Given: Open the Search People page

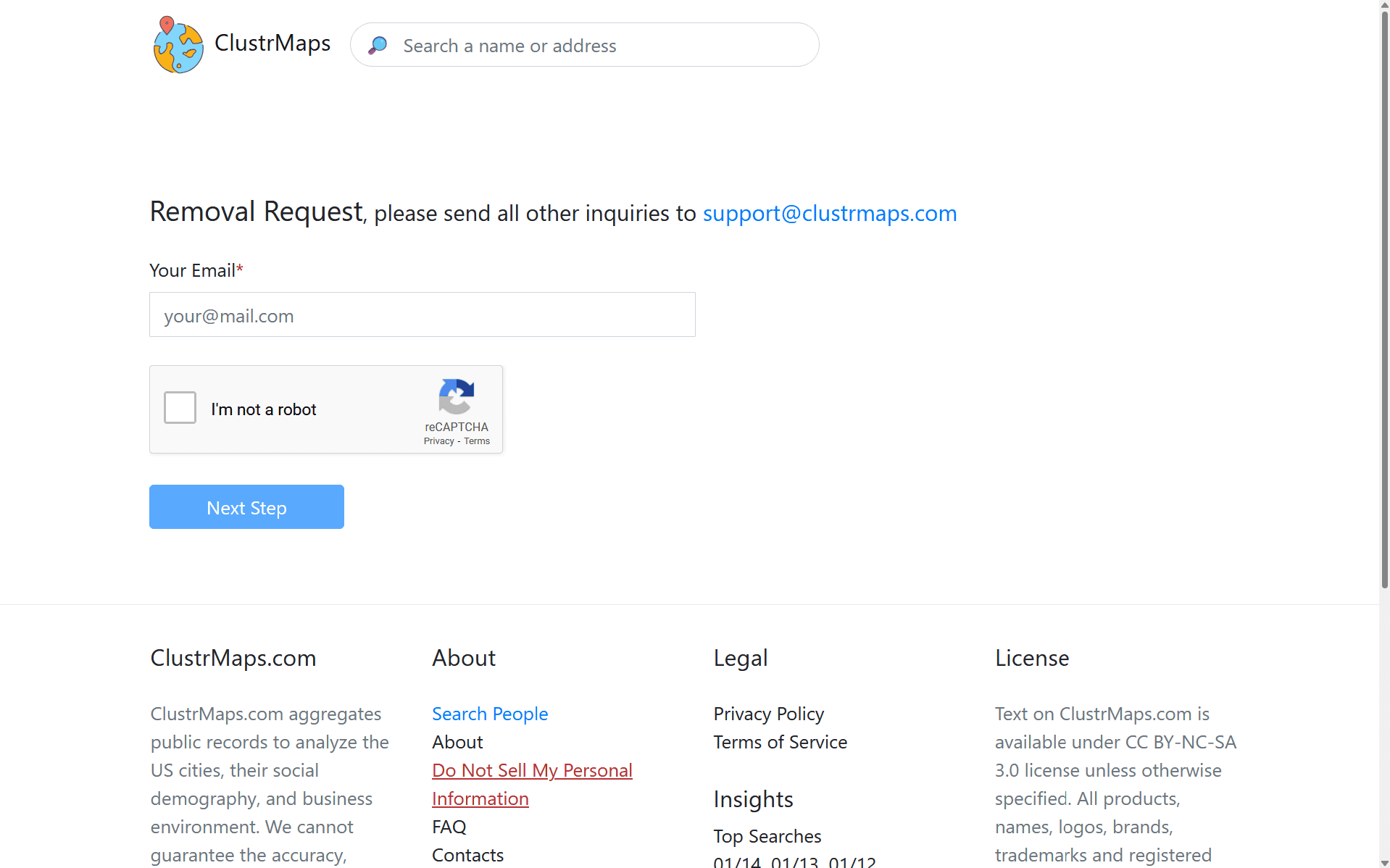Looking at the screenshot, I should coord(490,714).
